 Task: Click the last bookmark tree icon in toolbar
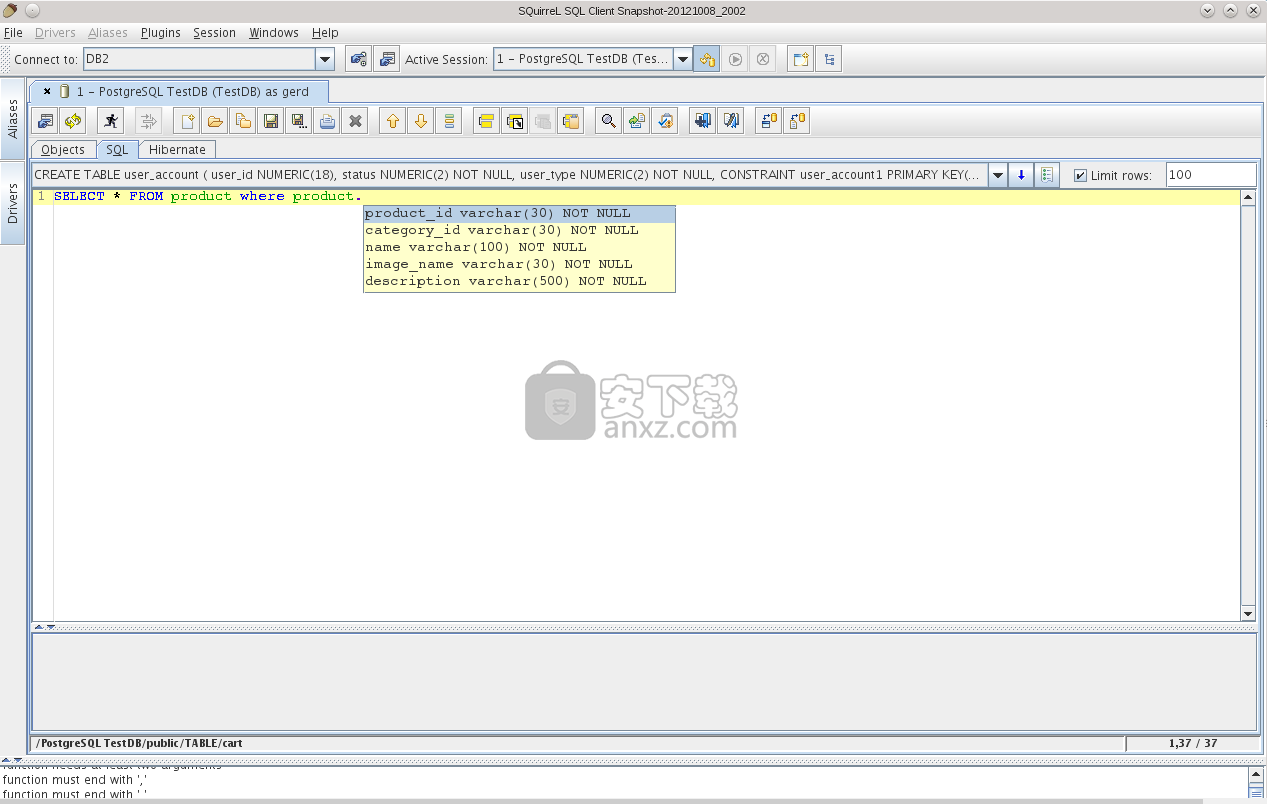[x=797, y=121]
